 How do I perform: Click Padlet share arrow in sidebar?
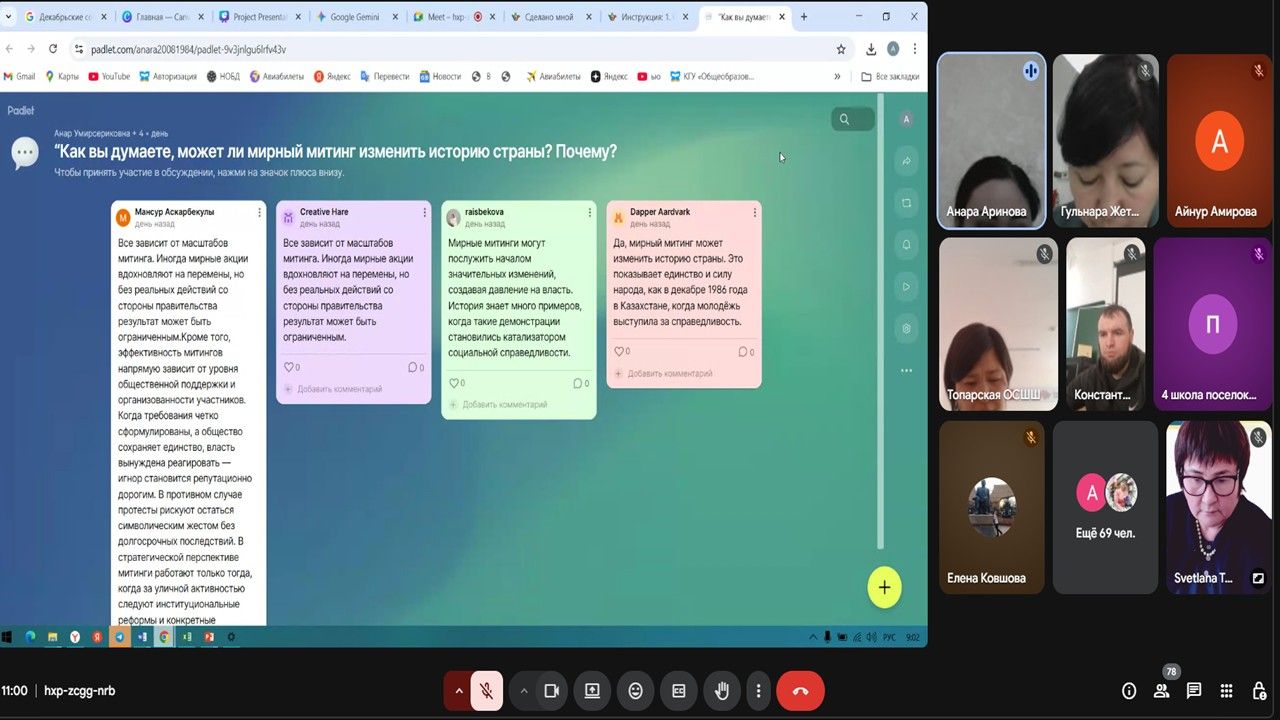coord(906,161)
